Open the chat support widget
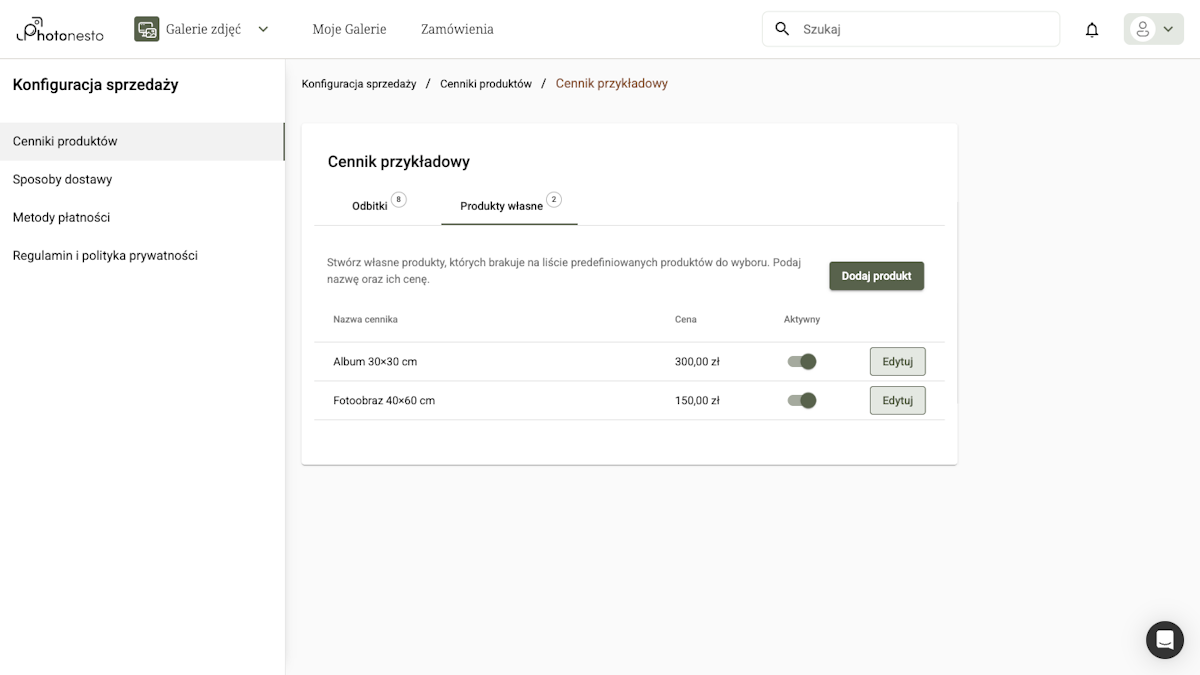The height and width of the screenshot is (675, 1200). click(1164, 640)
